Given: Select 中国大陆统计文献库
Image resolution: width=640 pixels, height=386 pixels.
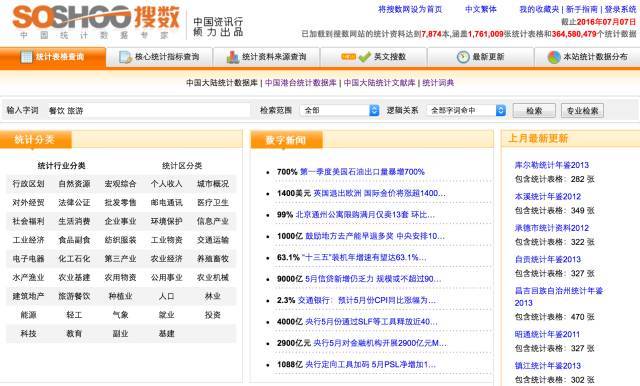Looking at the screenshot, I should coord(379,83).
